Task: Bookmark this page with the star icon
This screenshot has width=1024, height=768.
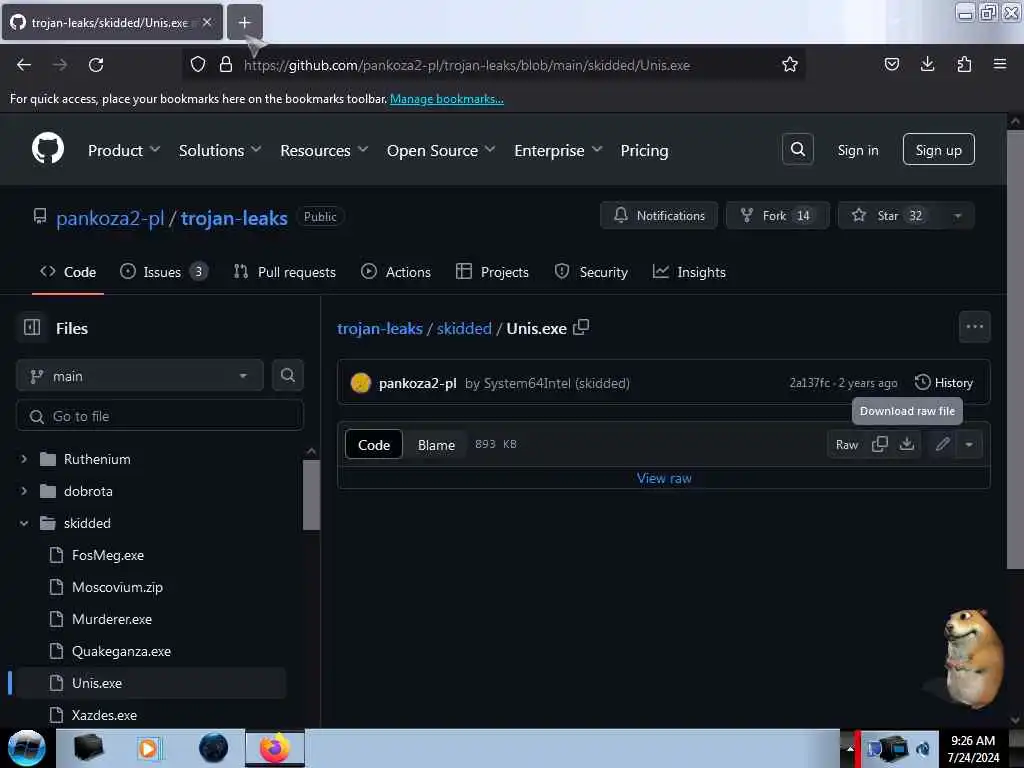Action: (790, 64)
